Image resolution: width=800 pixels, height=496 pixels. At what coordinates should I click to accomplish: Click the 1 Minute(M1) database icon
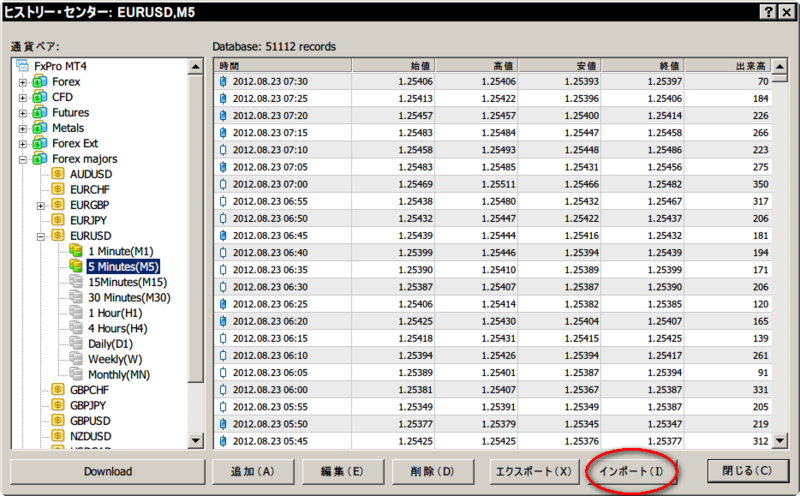(76, 251)
